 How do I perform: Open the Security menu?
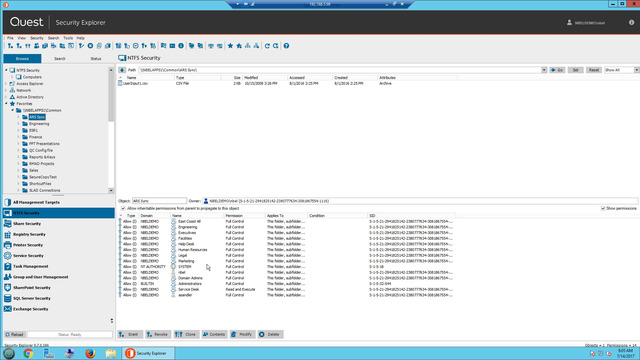37,38
